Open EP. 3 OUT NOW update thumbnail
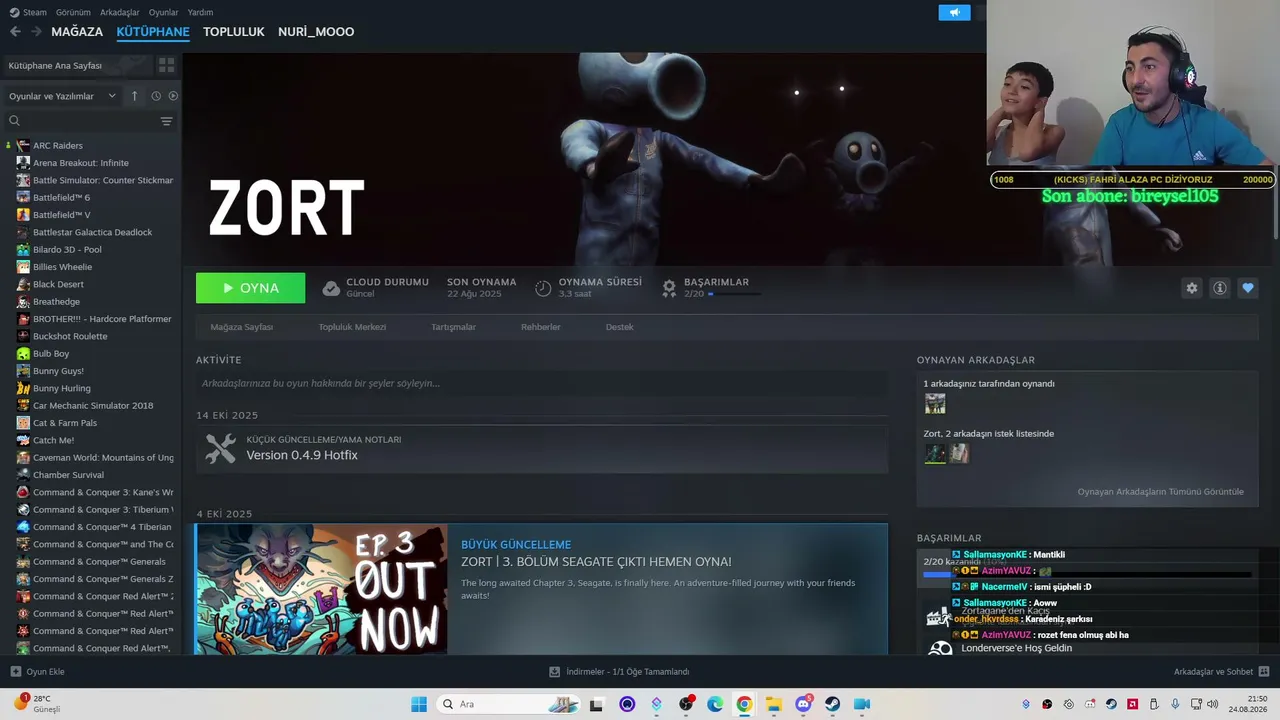 coord(322,589)
